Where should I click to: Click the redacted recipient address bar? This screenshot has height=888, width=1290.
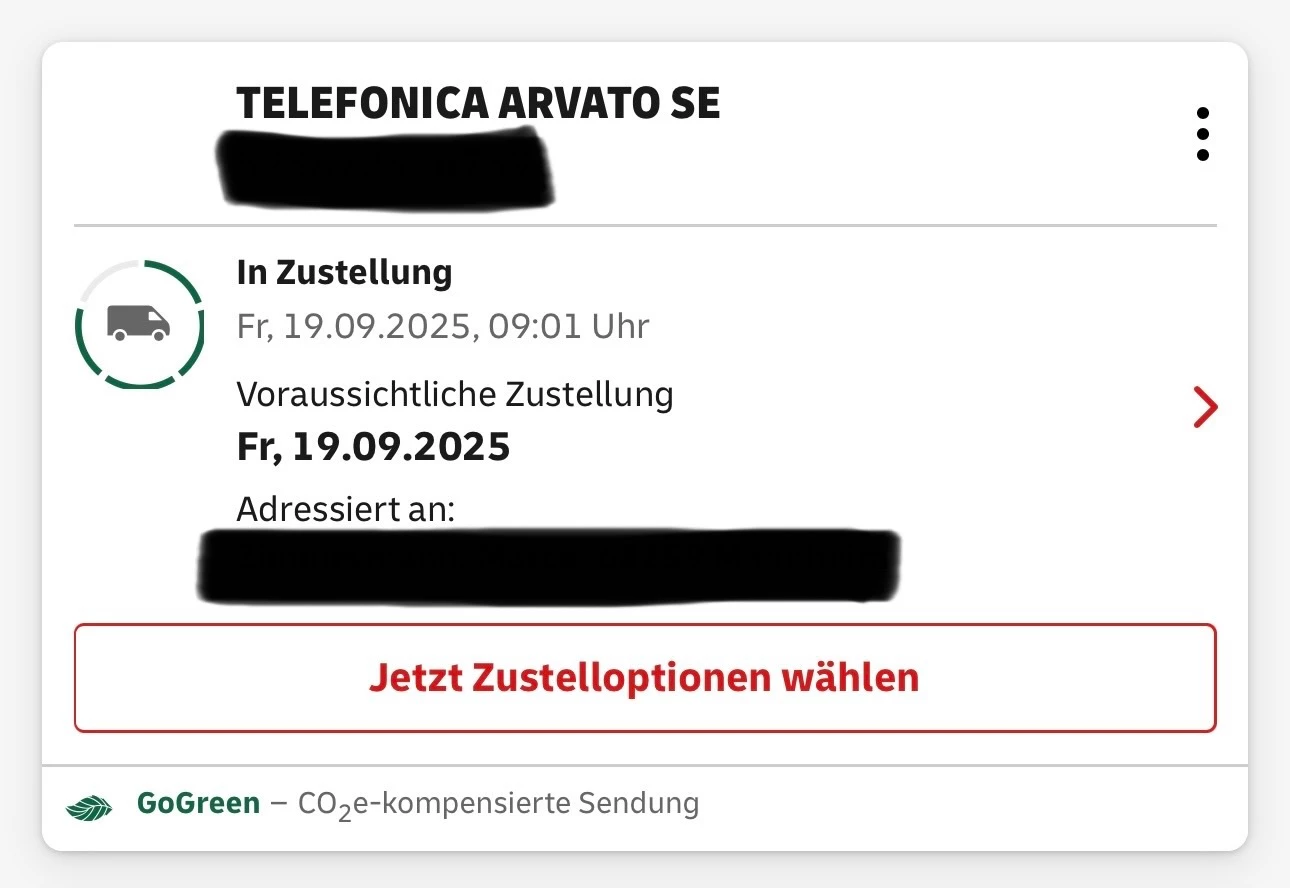[x=548, y=567]
